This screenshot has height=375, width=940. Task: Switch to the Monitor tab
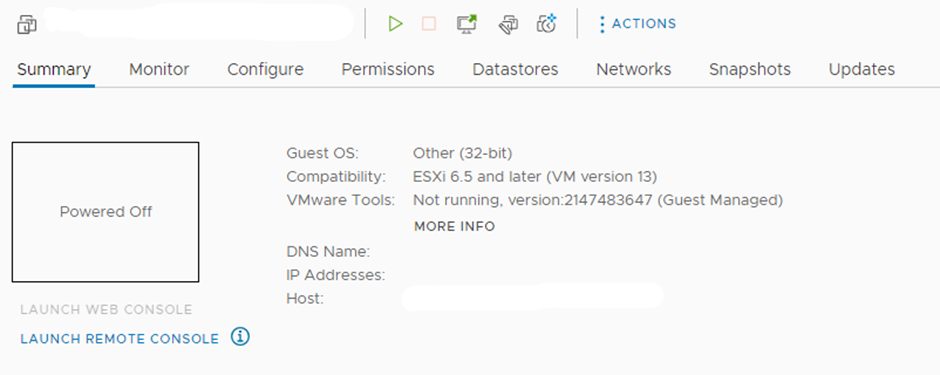[x=159, y=69]
